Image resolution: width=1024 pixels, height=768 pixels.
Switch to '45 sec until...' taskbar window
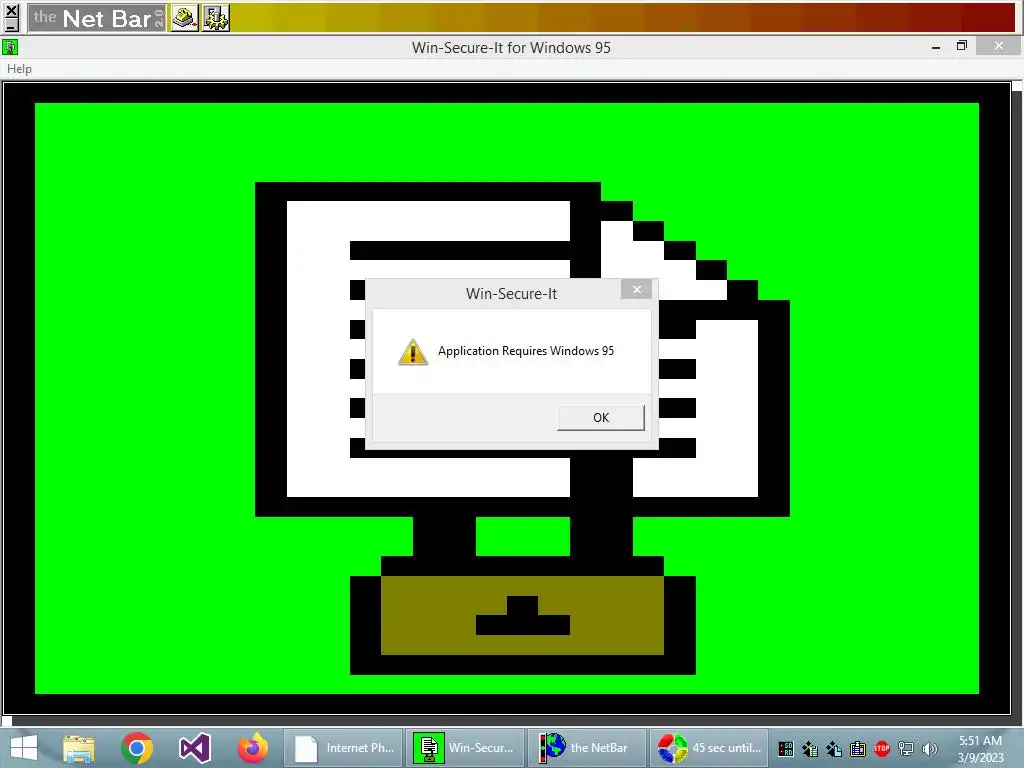click(709, 748)
